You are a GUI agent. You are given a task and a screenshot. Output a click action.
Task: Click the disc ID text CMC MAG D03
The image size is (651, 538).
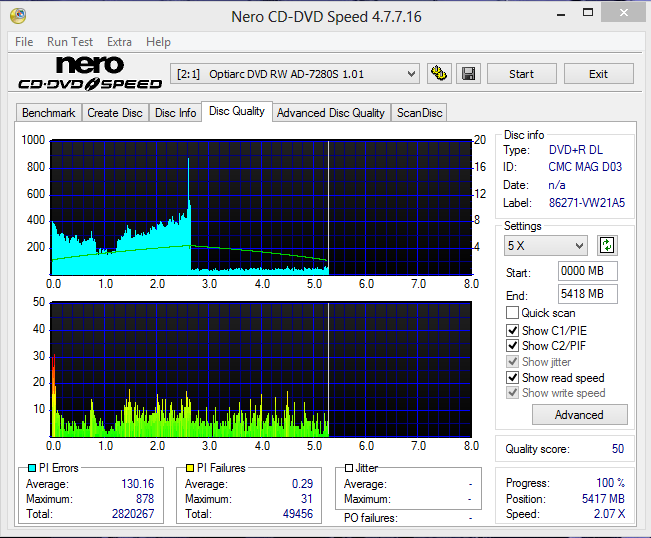(x=585, y=167)
